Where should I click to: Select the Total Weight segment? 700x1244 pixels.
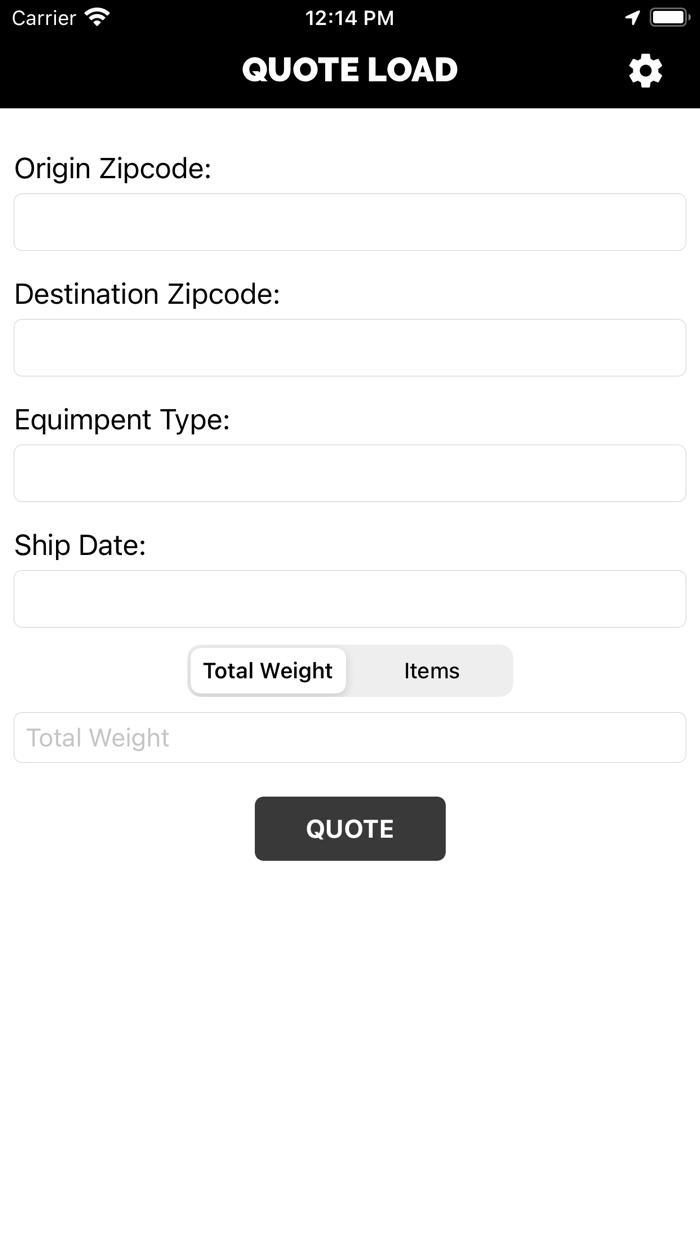point(268,671)
